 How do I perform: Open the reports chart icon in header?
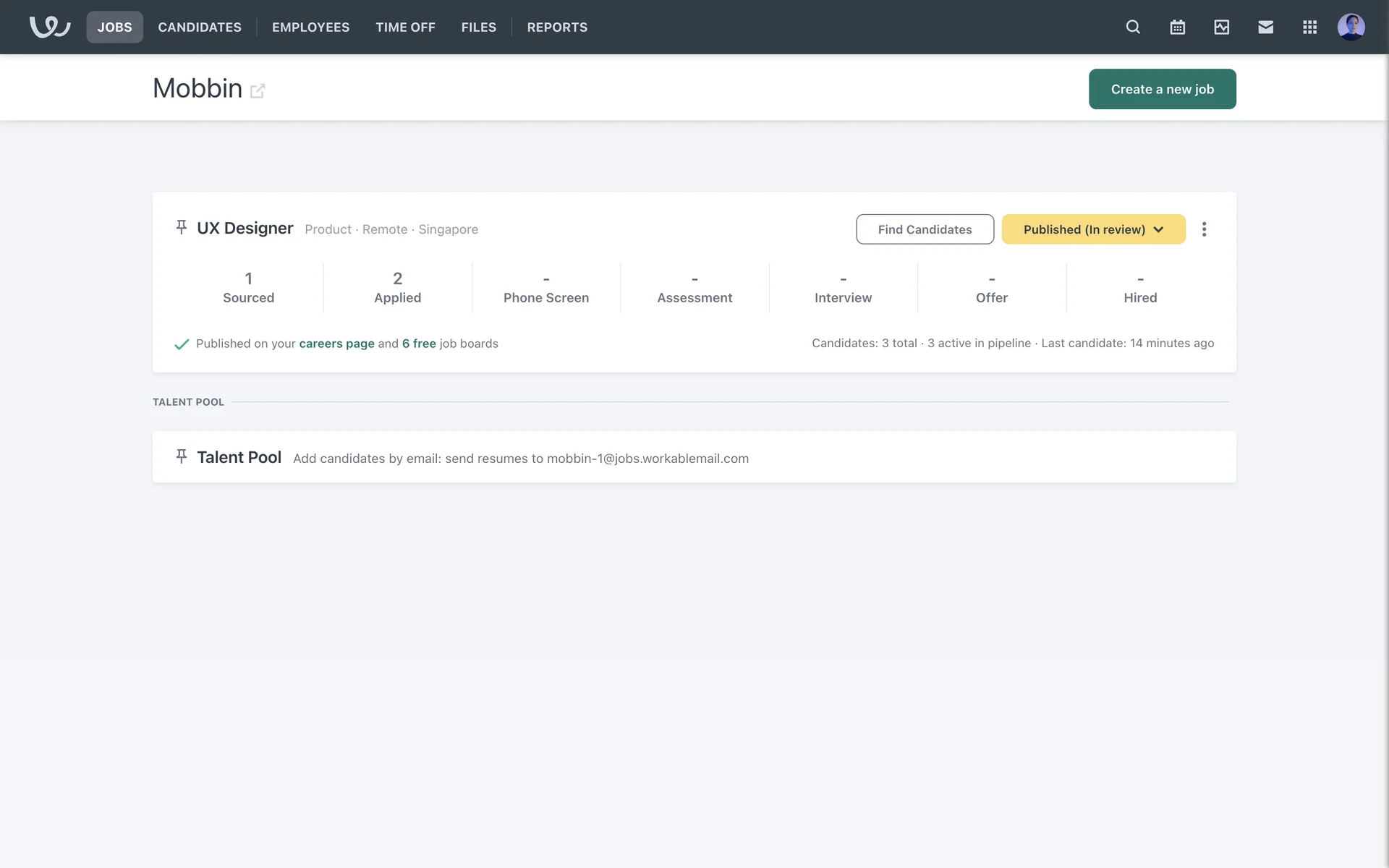click(x=1221, y=27)
